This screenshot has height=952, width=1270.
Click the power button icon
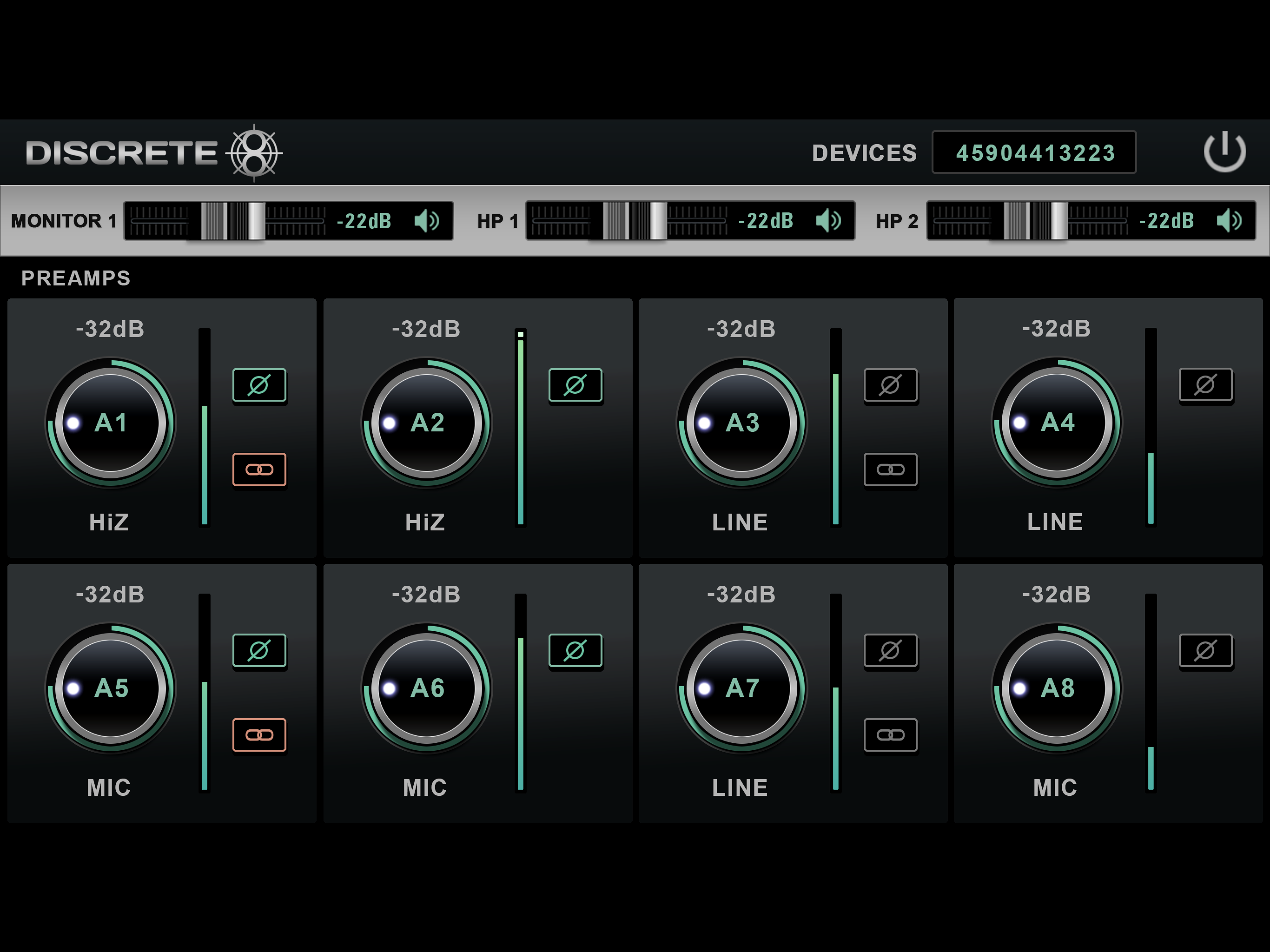click(1224, 152)
